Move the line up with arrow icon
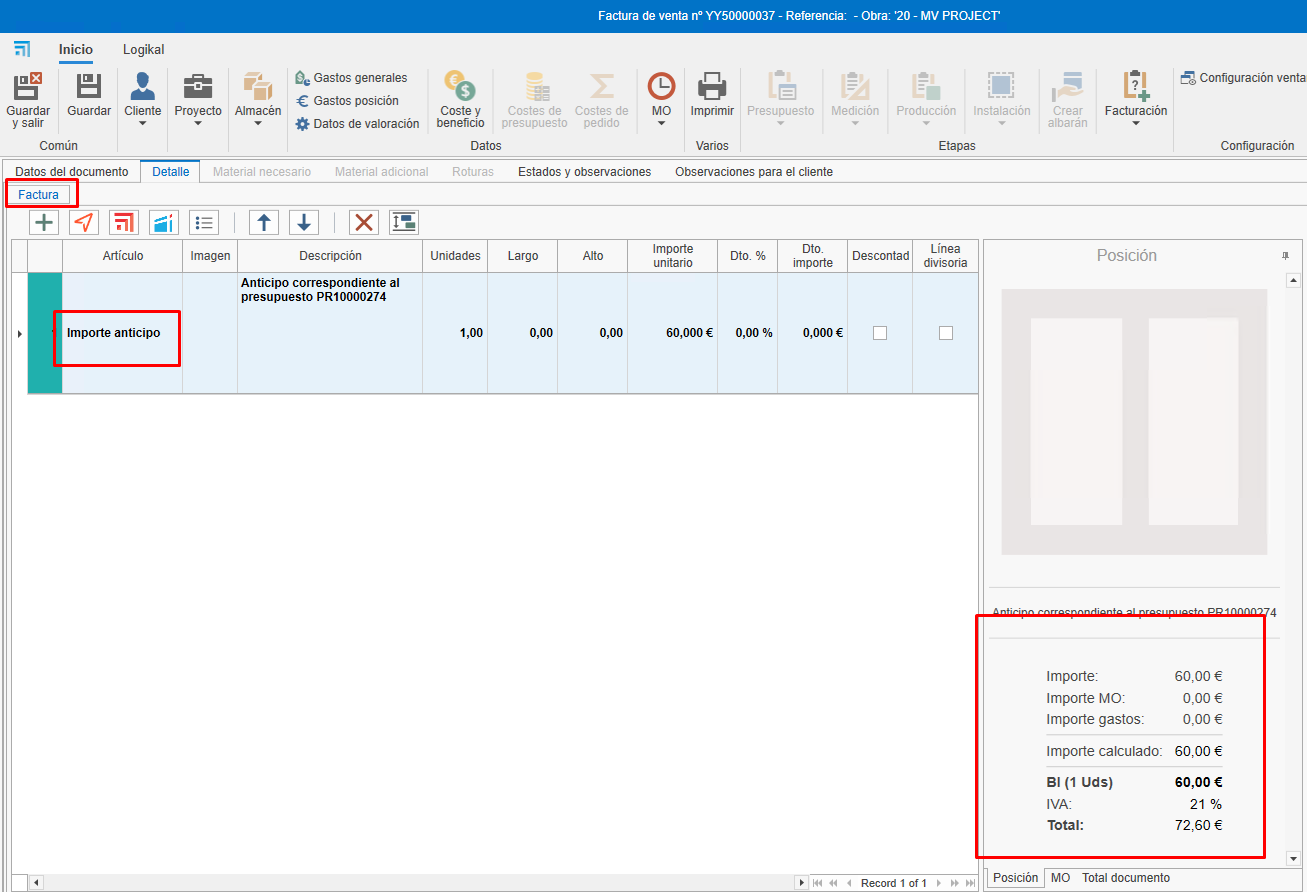Image resolution: width=1307 pixels, height=892 pixels. pos(263,222)
